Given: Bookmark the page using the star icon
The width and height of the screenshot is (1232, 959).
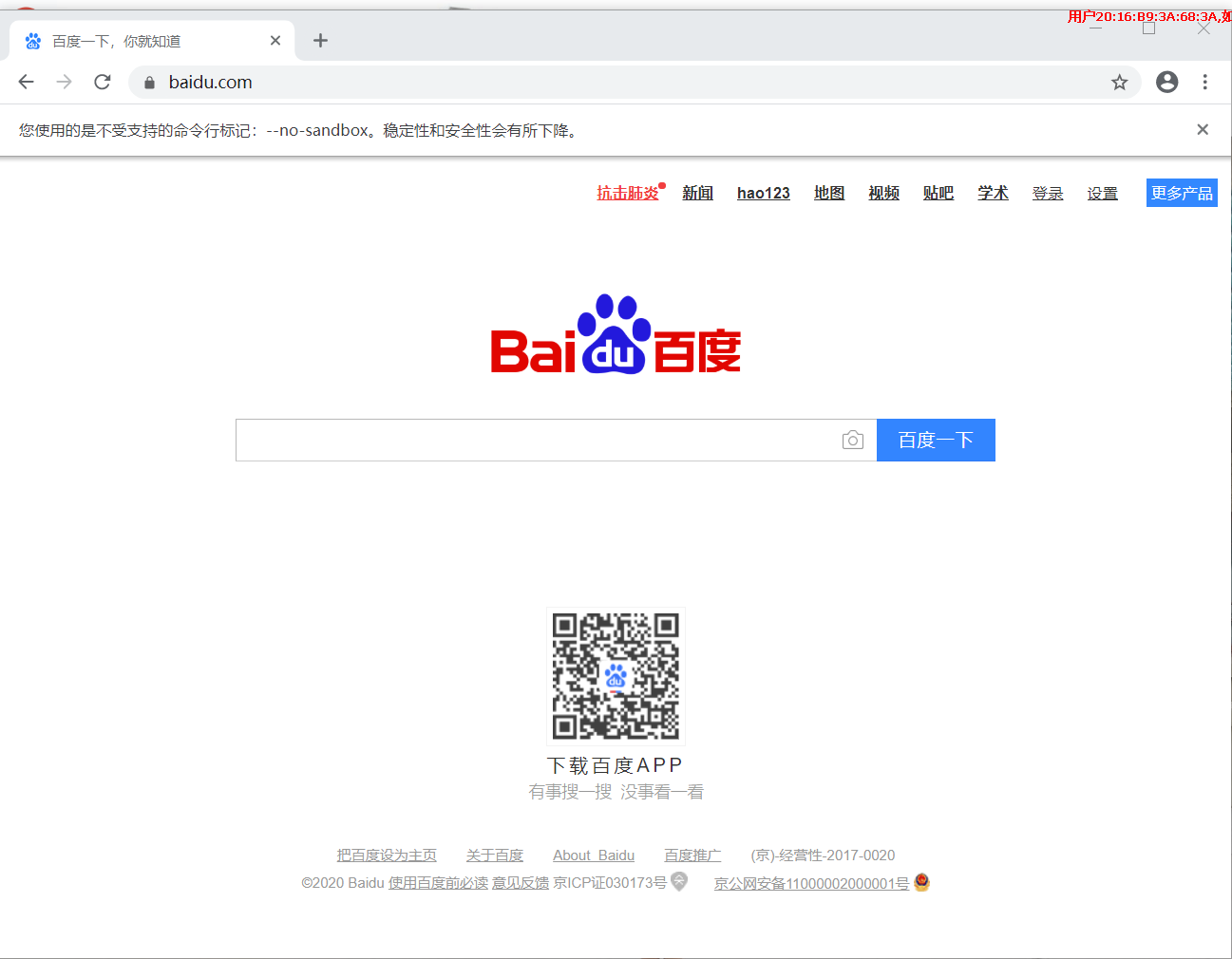Looking at the screenshot, I should (x=1119, y=82).
